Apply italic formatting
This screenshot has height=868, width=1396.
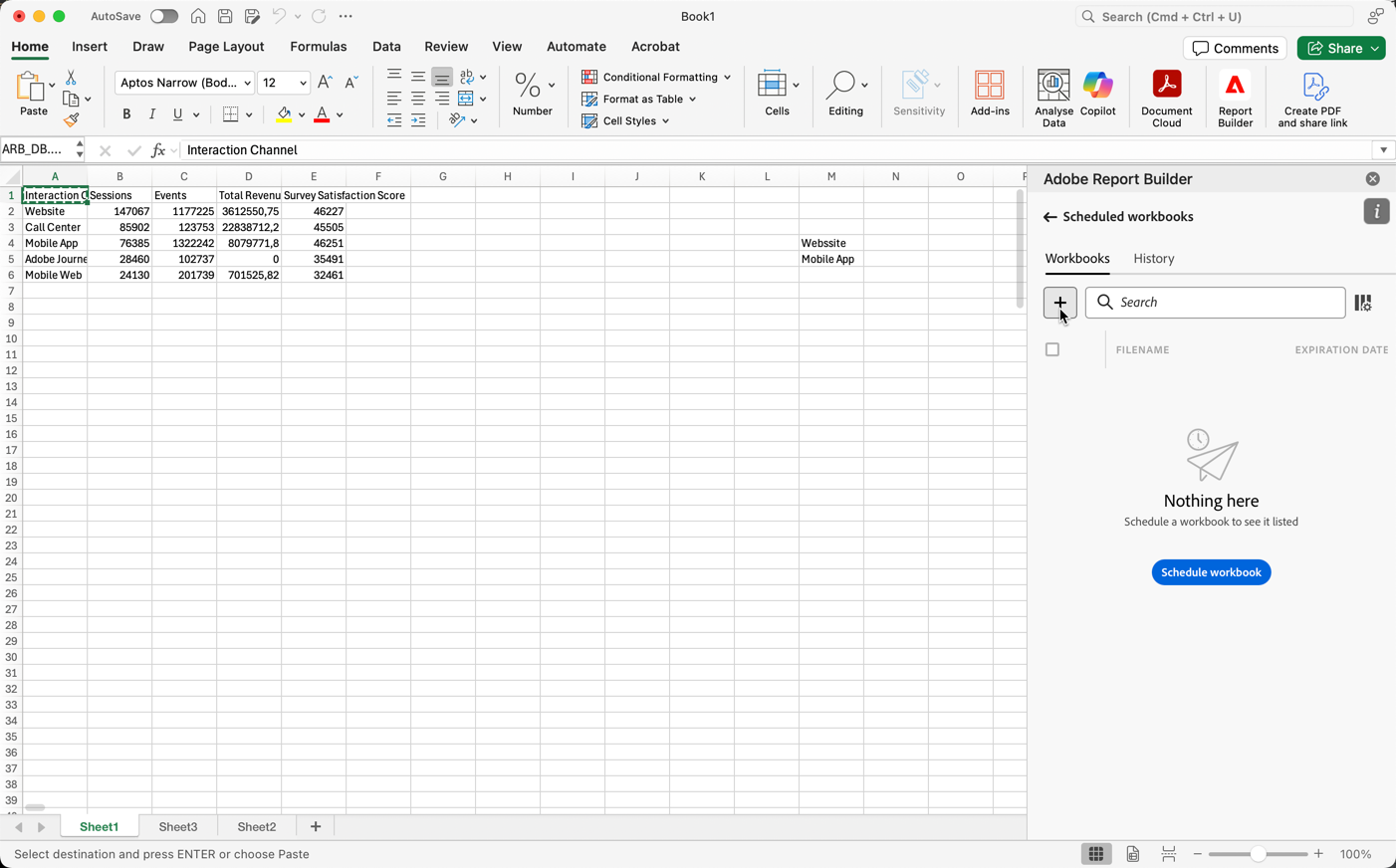click(x=152, y=114)
